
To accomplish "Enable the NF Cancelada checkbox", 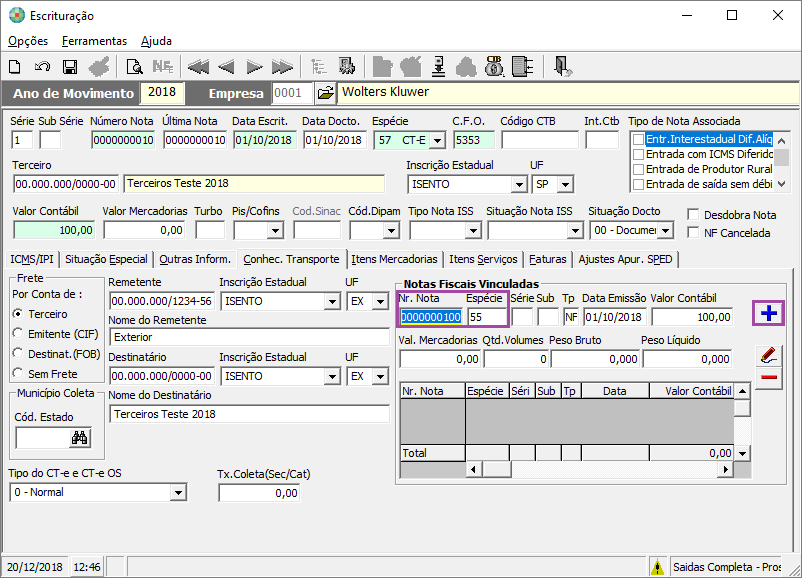I will coord(695,233).
